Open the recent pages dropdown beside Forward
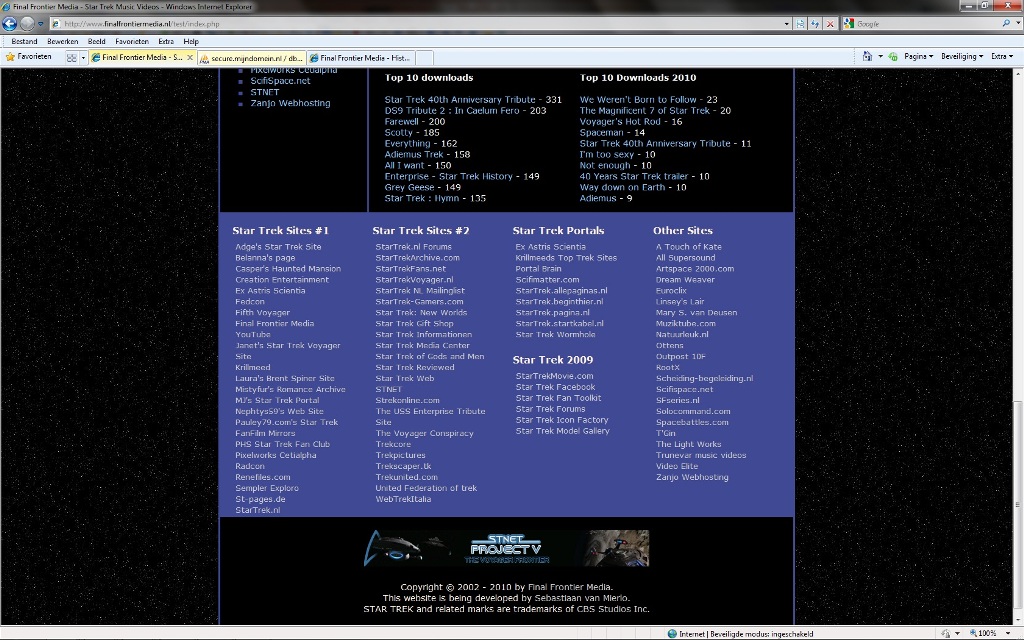The height and width of the screenshot is (640, 1024). [x=40, y=24]
